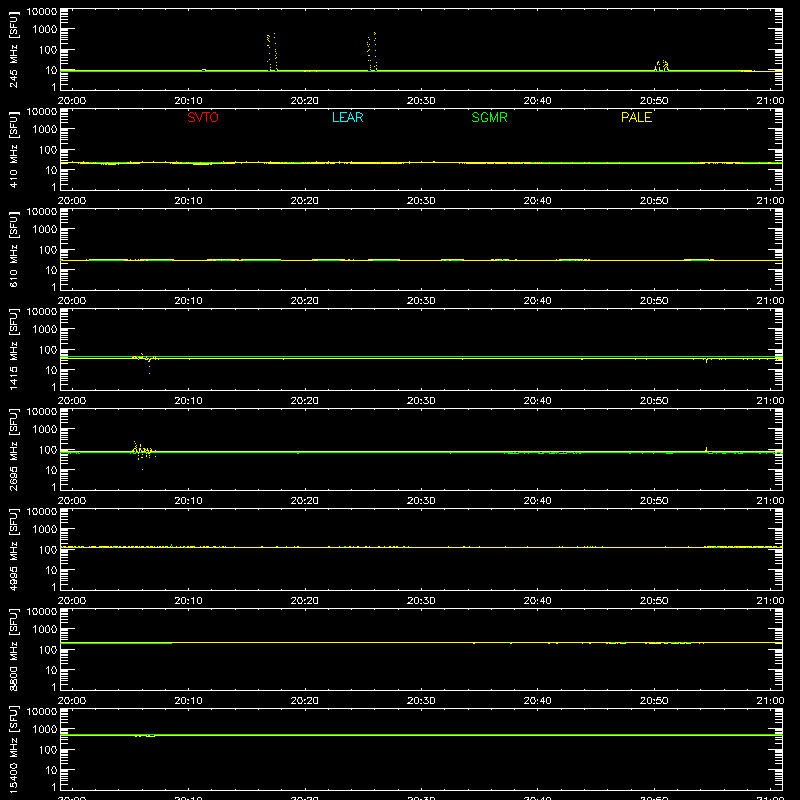Click the red SVTO station label
The height and width of the screenshot is (800, 800).
(x=203, y=117)
